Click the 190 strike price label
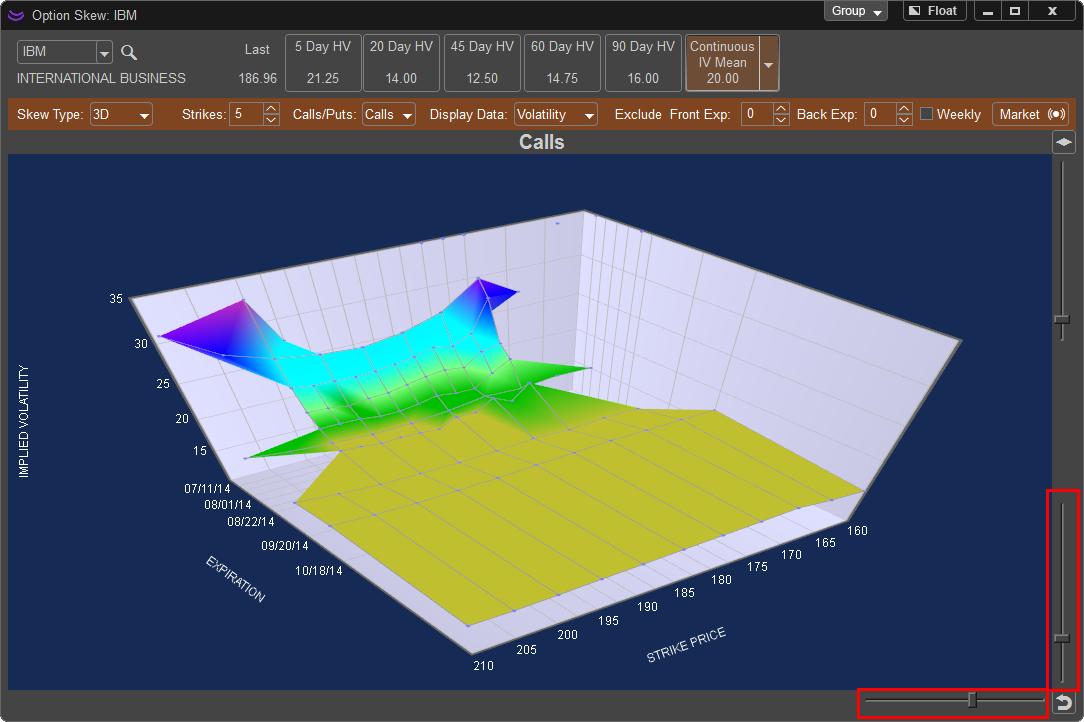1084x722 pixels. click(x=647, y=607)
